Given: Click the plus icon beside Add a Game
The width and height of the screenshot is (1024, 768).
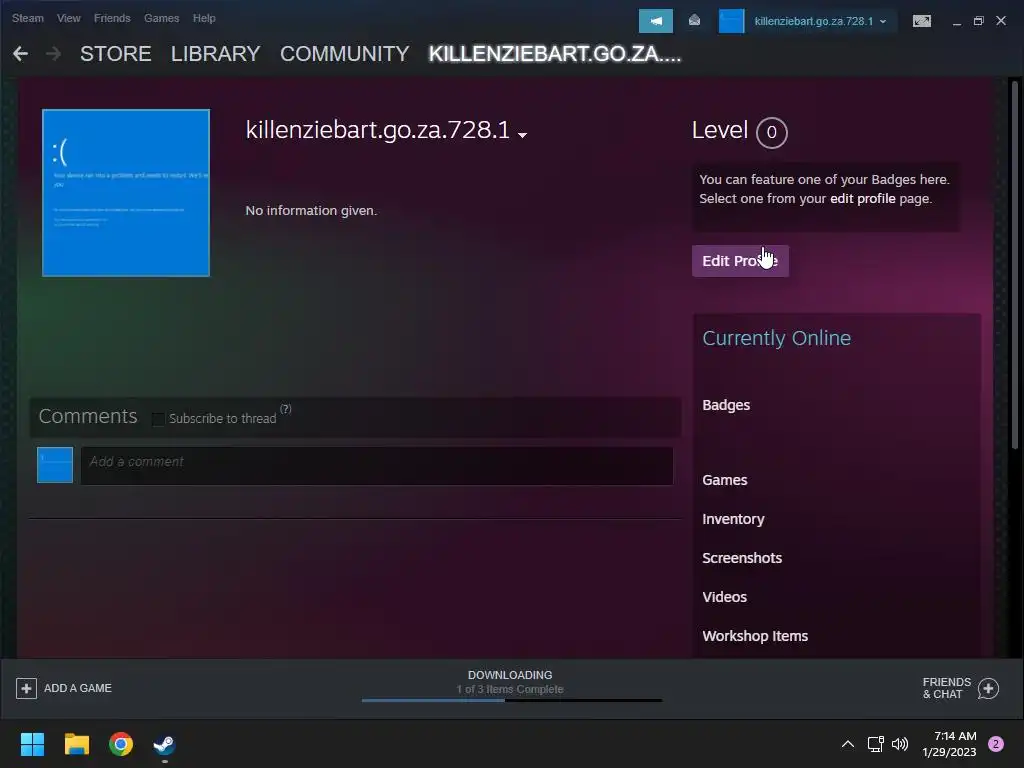Looking at the screenshot, I should 26,688.
